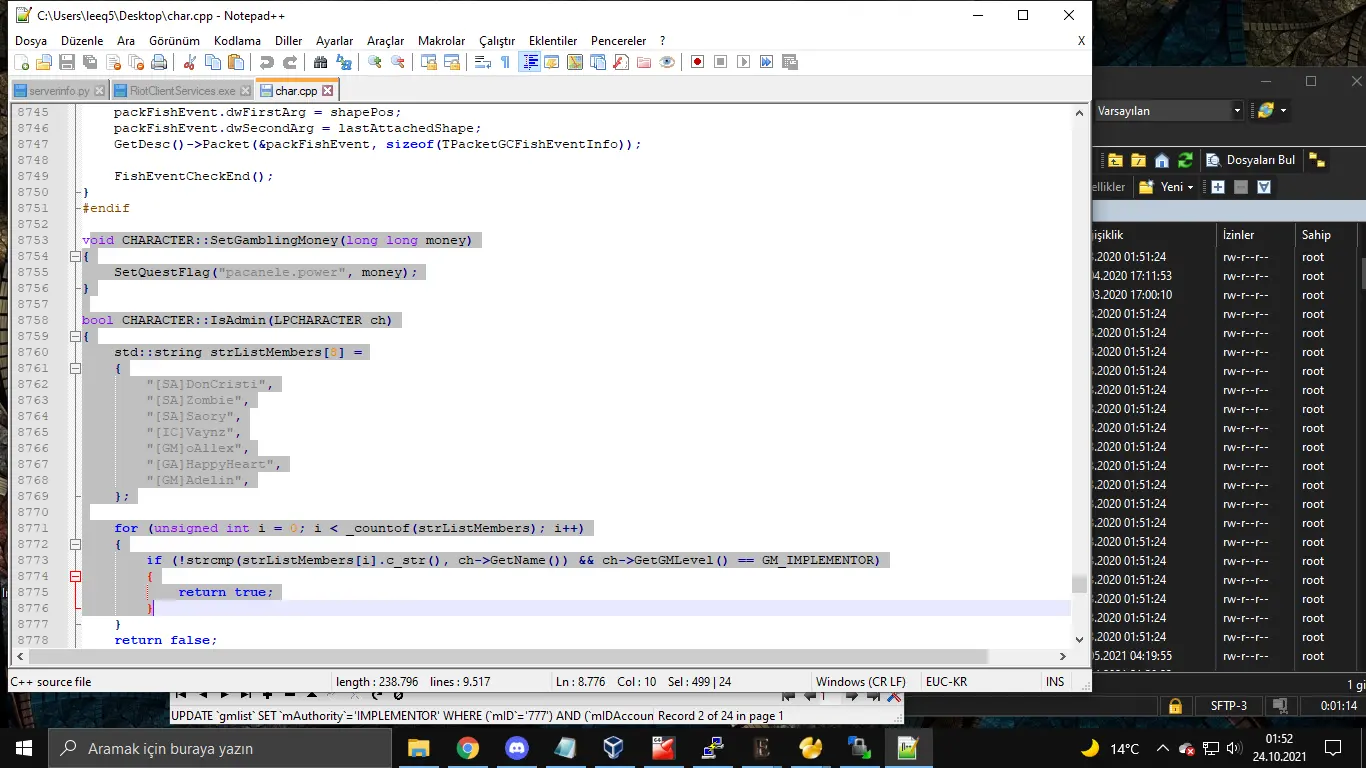The width and height of the screenshot is (1366, 768).
Task: Start macro recording with the red dot
Action: (x=697, y=62)
